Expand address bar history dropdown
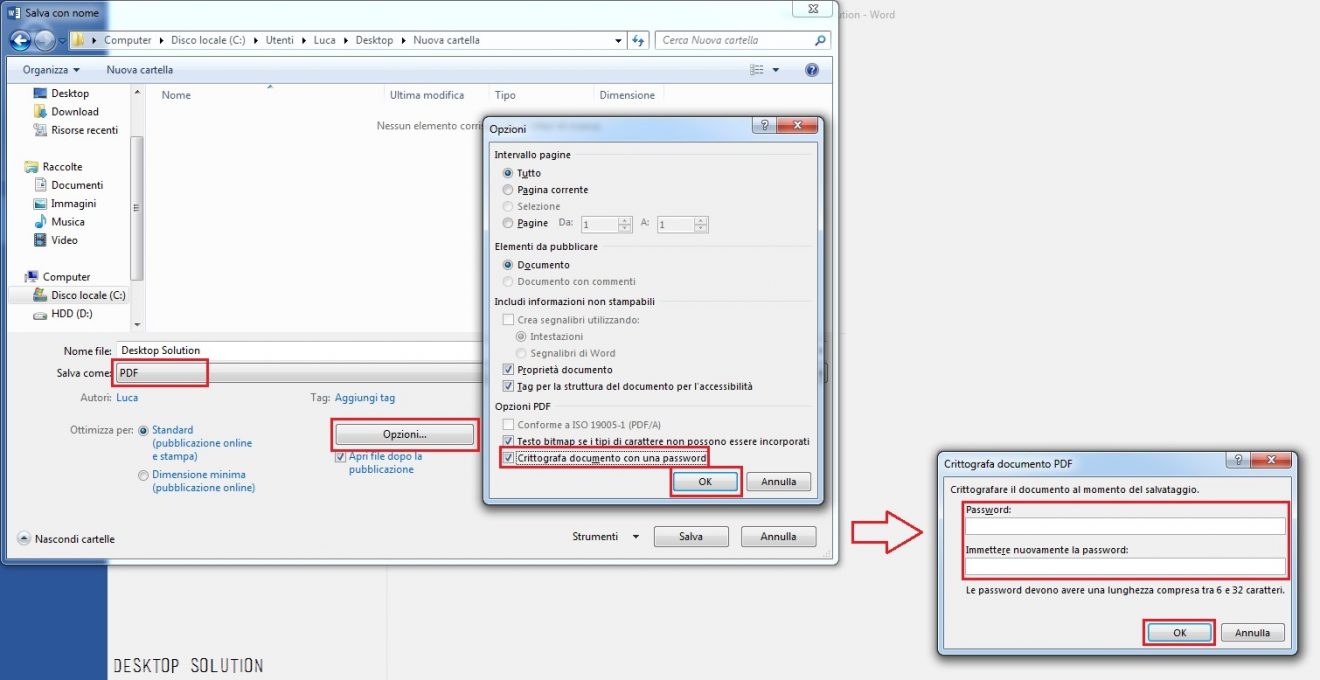Image resolution: width=1320 pixels, height=680 pixels. [x=619, y=41]
